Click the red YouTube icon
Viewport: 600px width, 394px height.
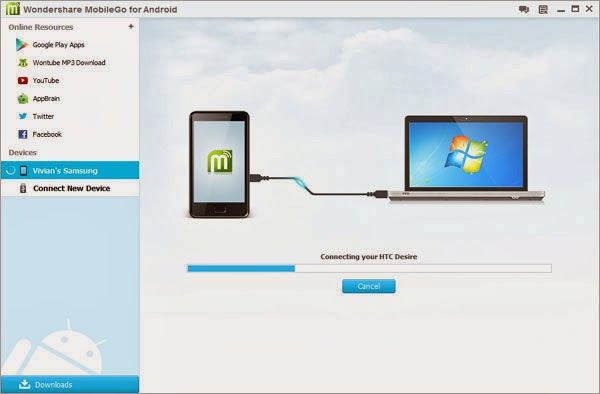(23, 80)
